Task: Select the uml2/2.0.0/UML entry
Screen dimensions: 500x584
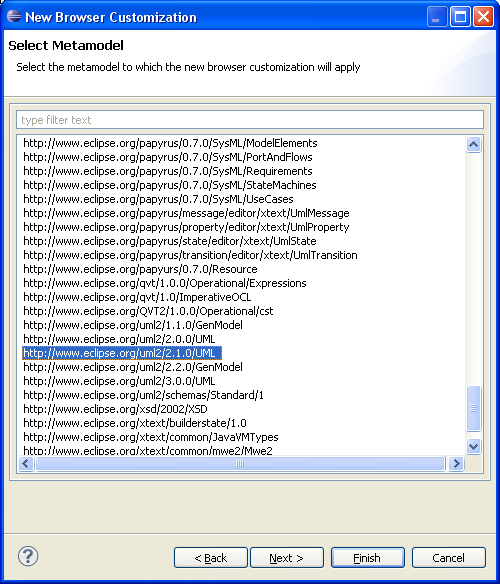Action: (119, 339)
